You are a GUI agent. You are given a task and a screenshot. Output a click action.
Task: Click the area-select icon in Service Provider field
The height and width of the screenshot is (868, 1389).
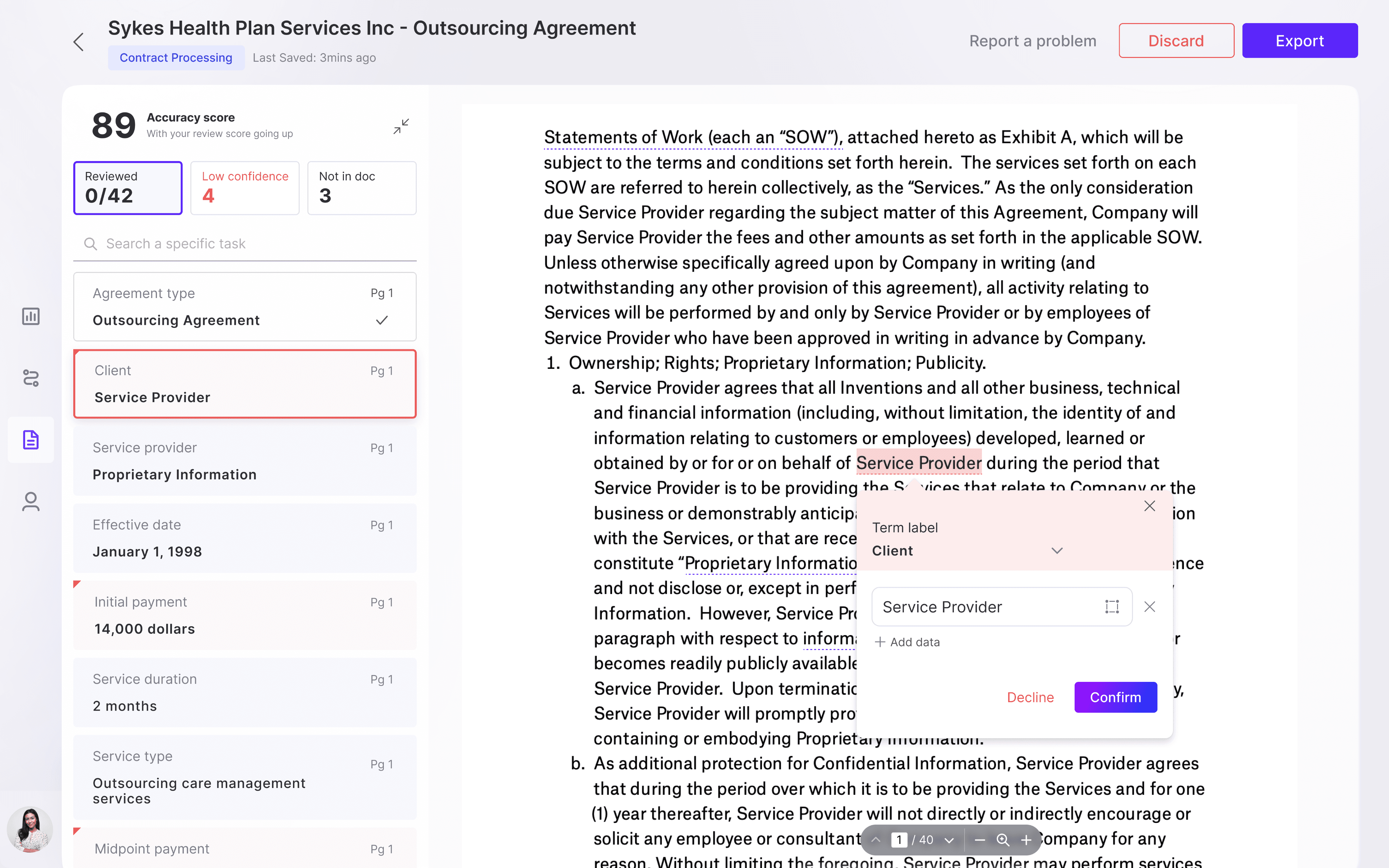click(1112, 607)
